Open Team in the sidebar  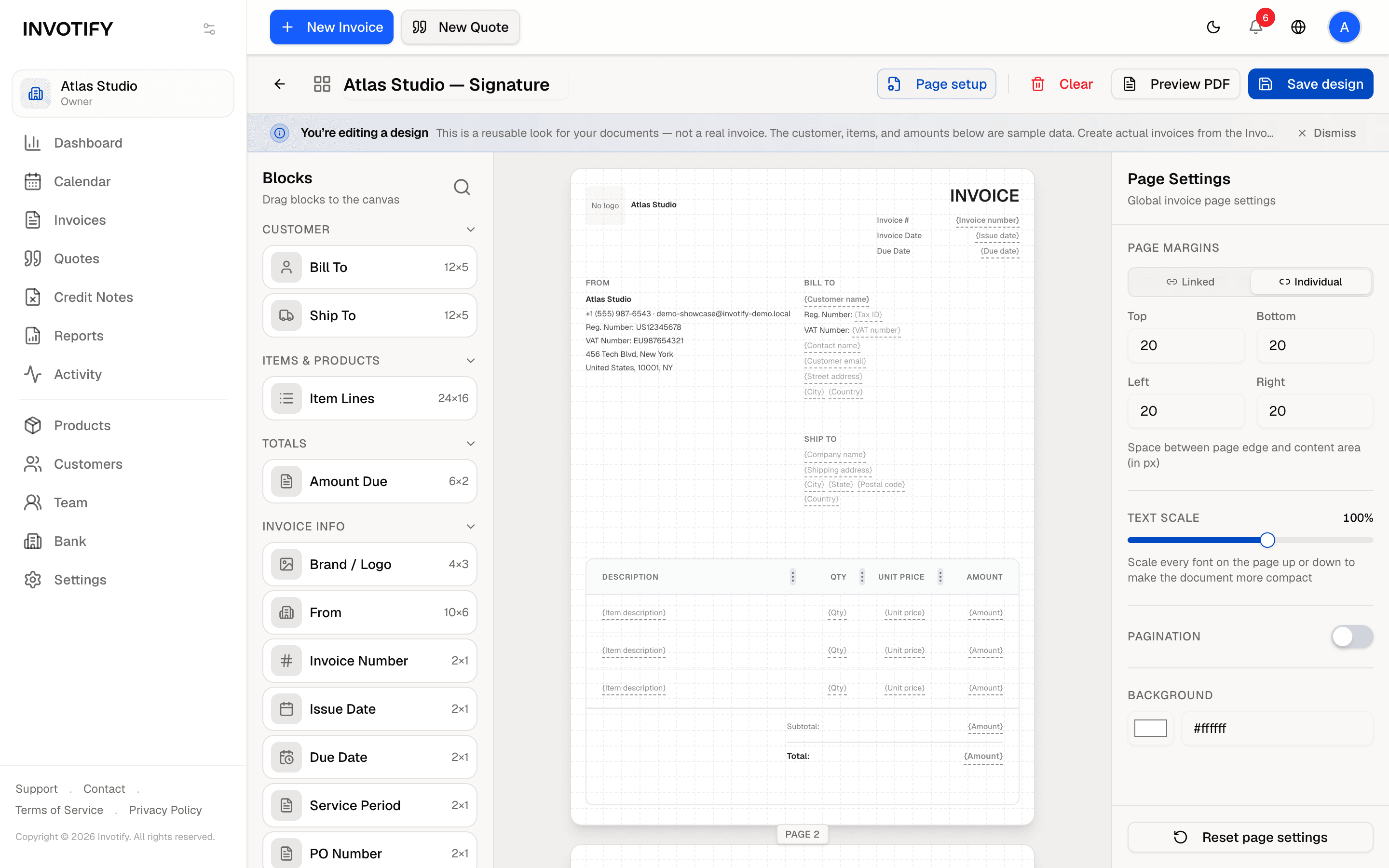[x=123, y=502]
